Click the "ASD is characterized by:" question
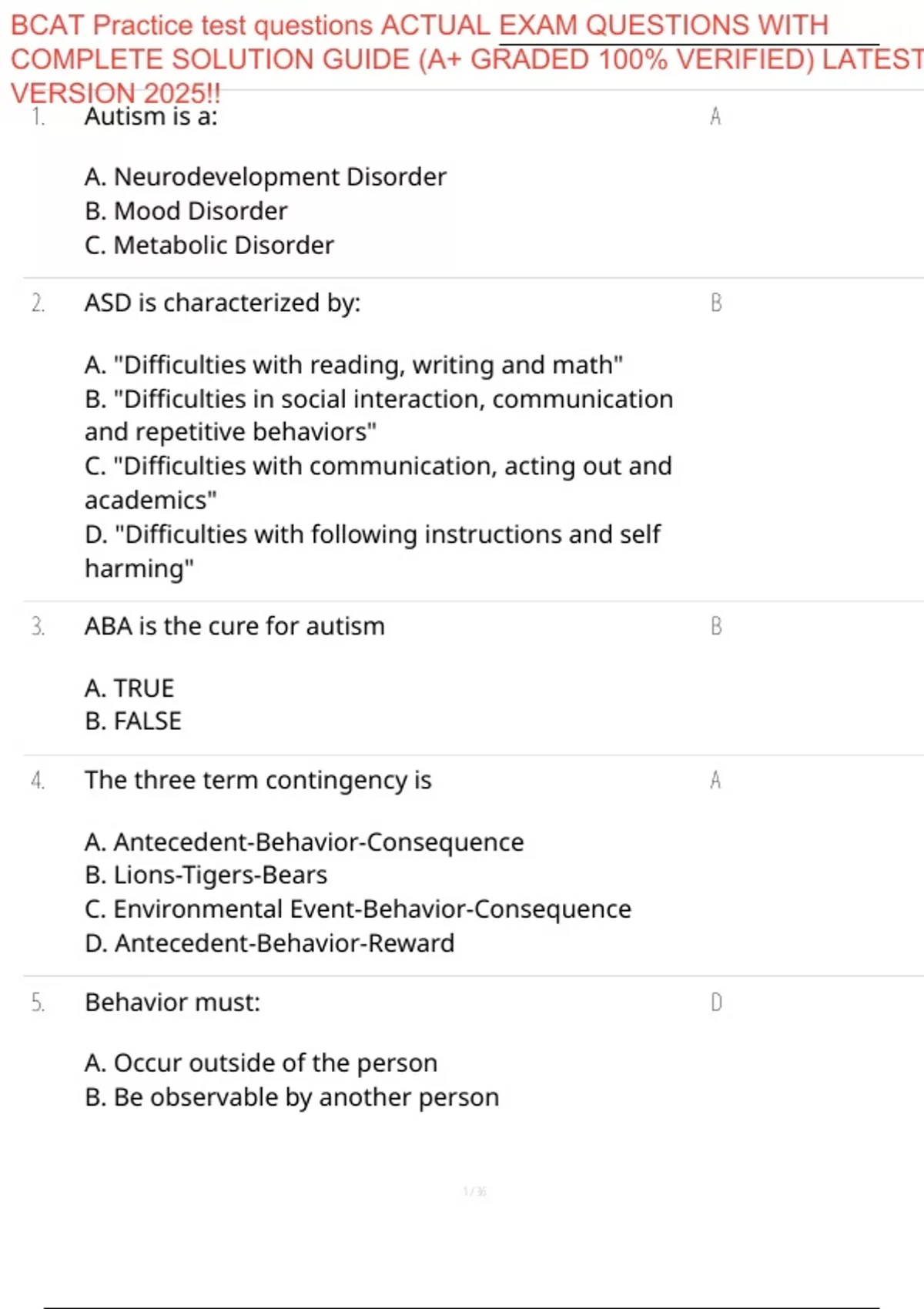The width and height of the screenshot is (924, 1309). coord(223,303)
